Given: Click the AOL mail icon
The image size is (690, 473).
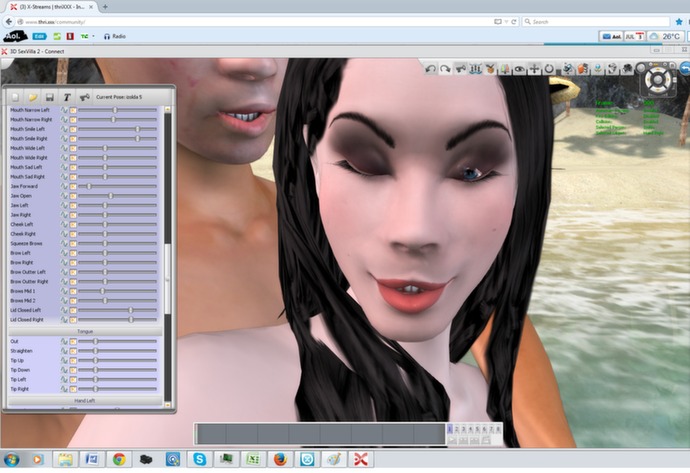Looking at the screenshot, I should coord(611,37).
